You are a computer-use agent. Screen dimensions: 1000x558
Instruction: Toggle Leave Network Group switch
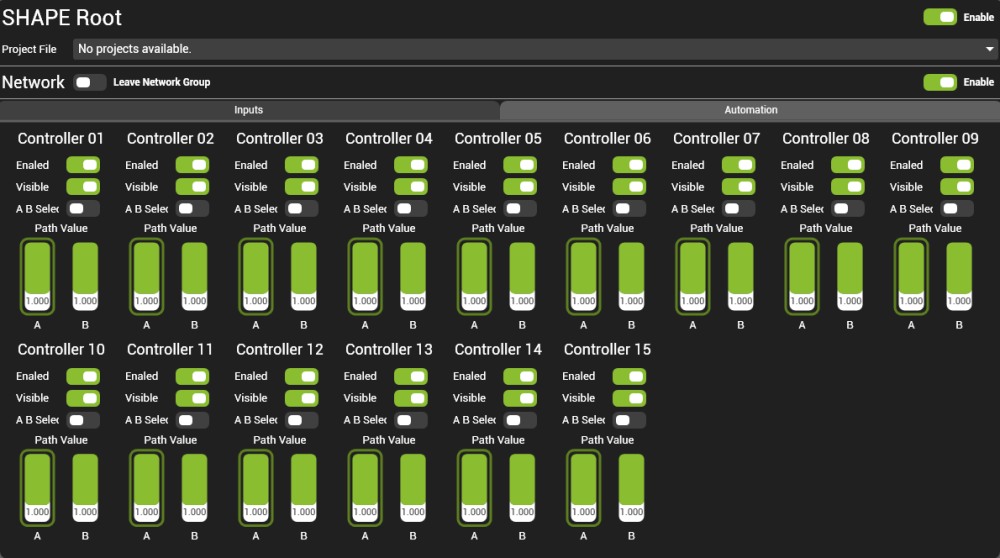(x=91, y=82)
